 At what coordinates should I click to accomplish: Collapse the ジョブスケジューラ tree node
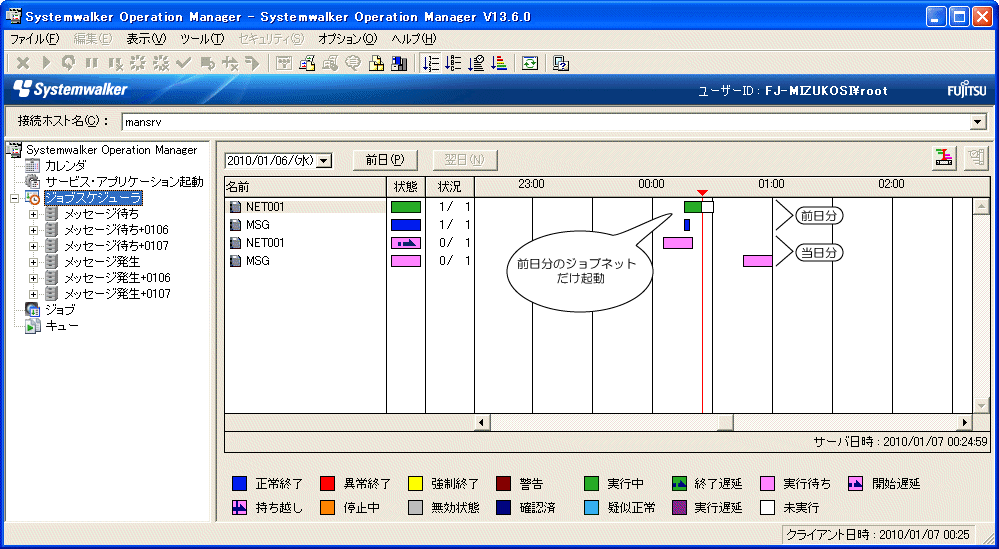[15, 198]
